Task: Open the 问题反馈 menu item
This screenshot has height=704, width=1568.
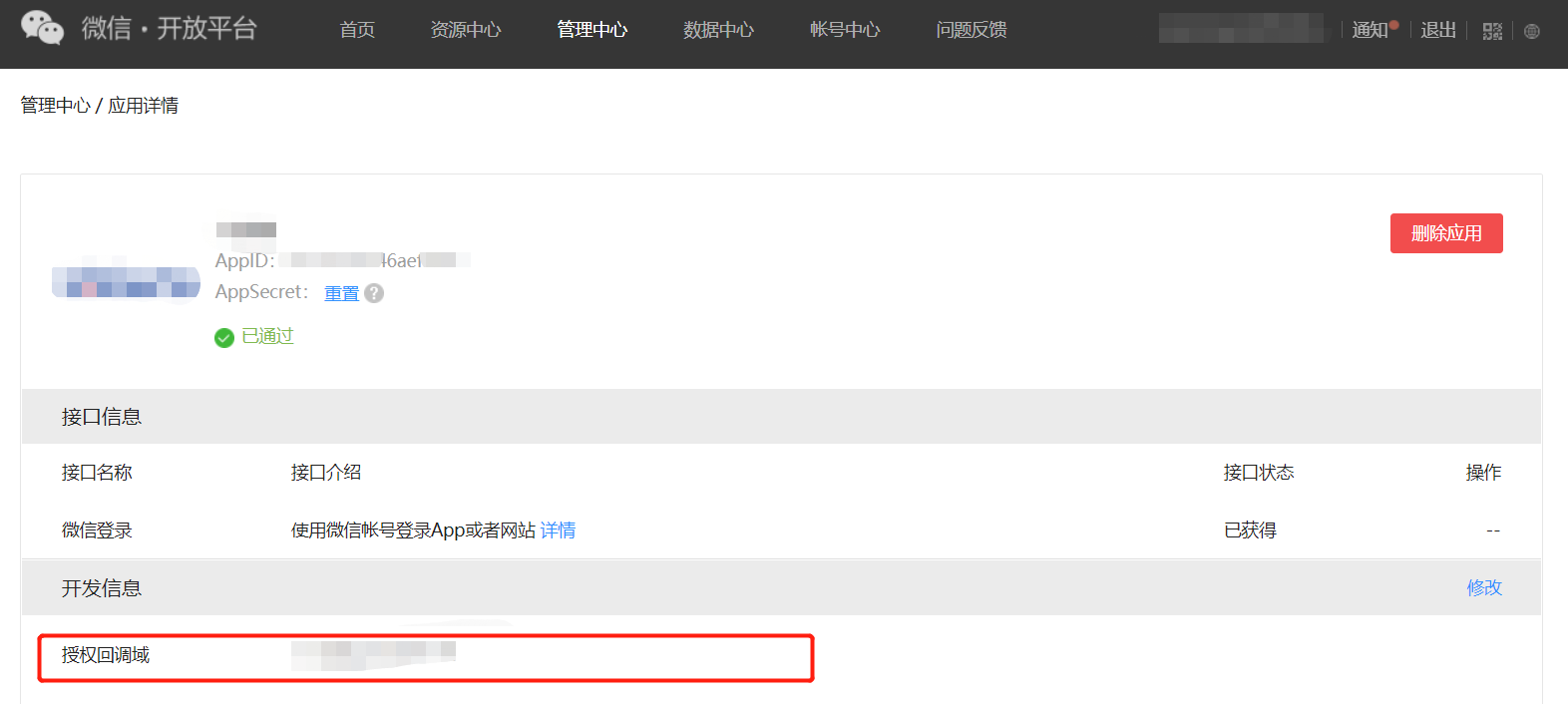Action: 972,30
